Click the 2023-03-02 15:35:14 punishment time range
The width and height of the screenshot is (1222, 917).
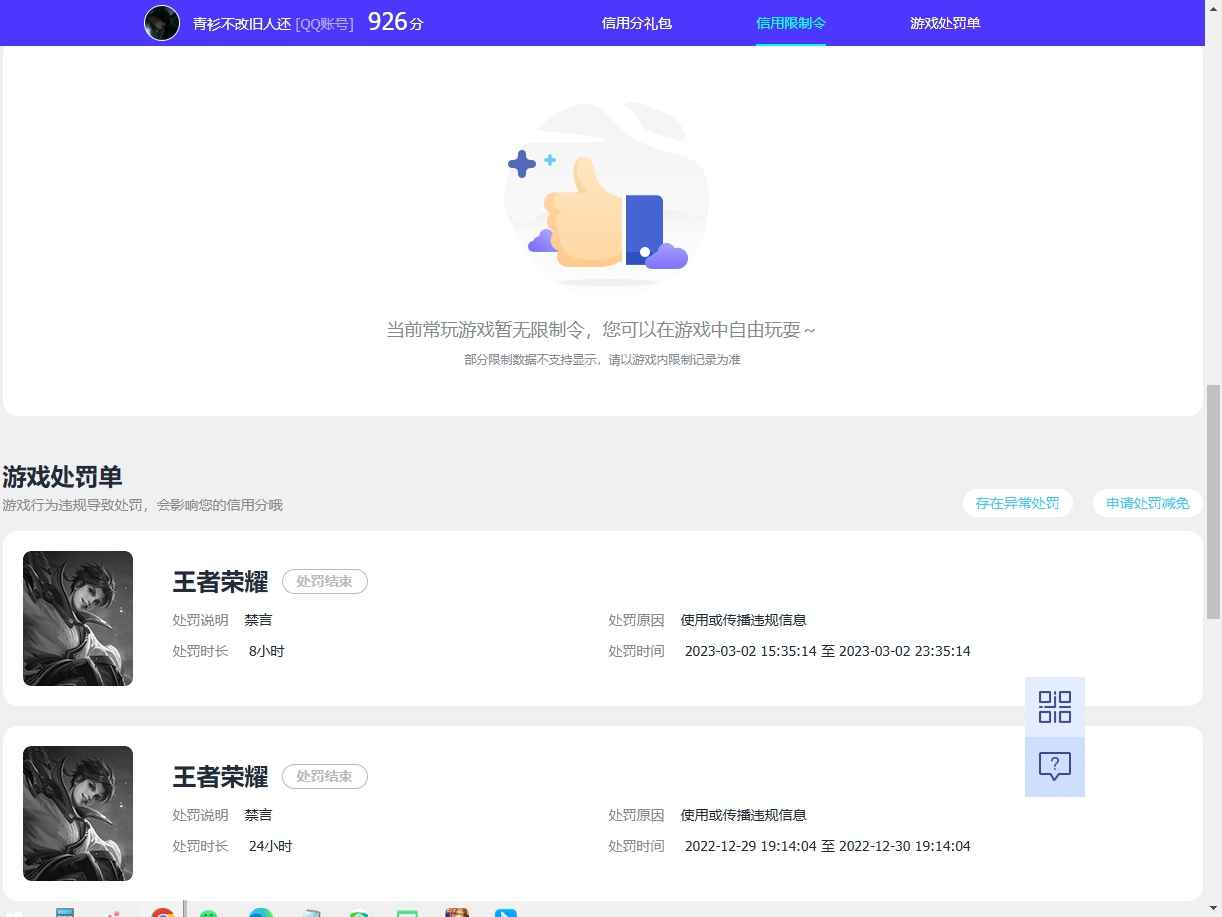827,651
